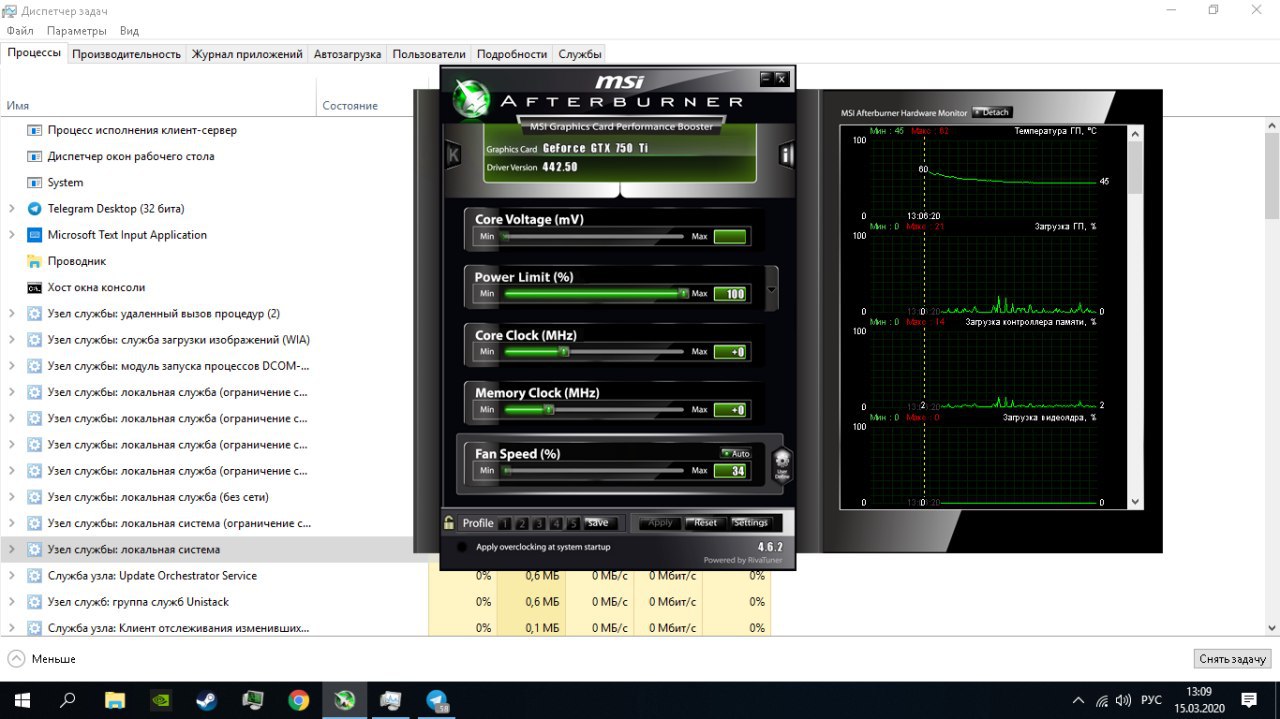Expand Узел службы: модуль запуска DCOM

tap(11, 366)
